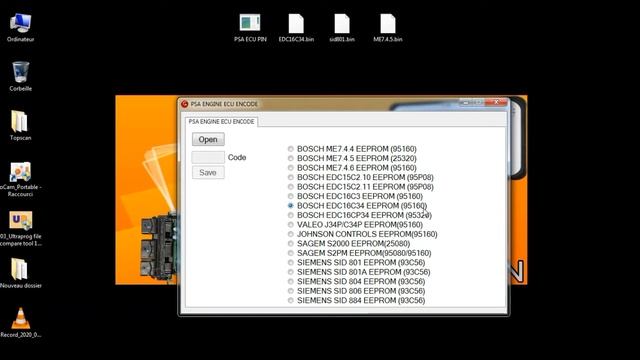This screenshot has width=640, height=360.
Task: Select BOSCH EDC16C34 EEPROM (95160) radio
Action: tap(291, 206)
